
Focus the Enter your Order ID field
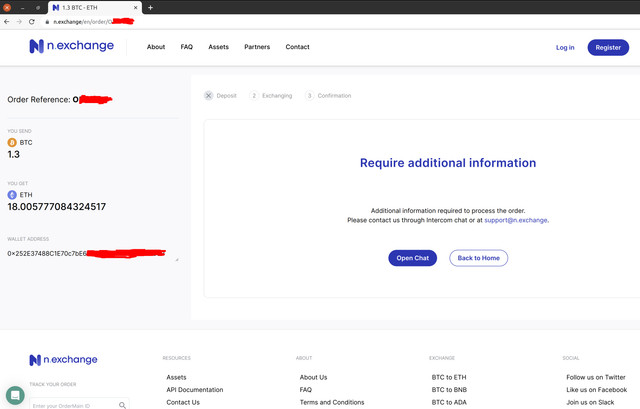coord(79,405)
